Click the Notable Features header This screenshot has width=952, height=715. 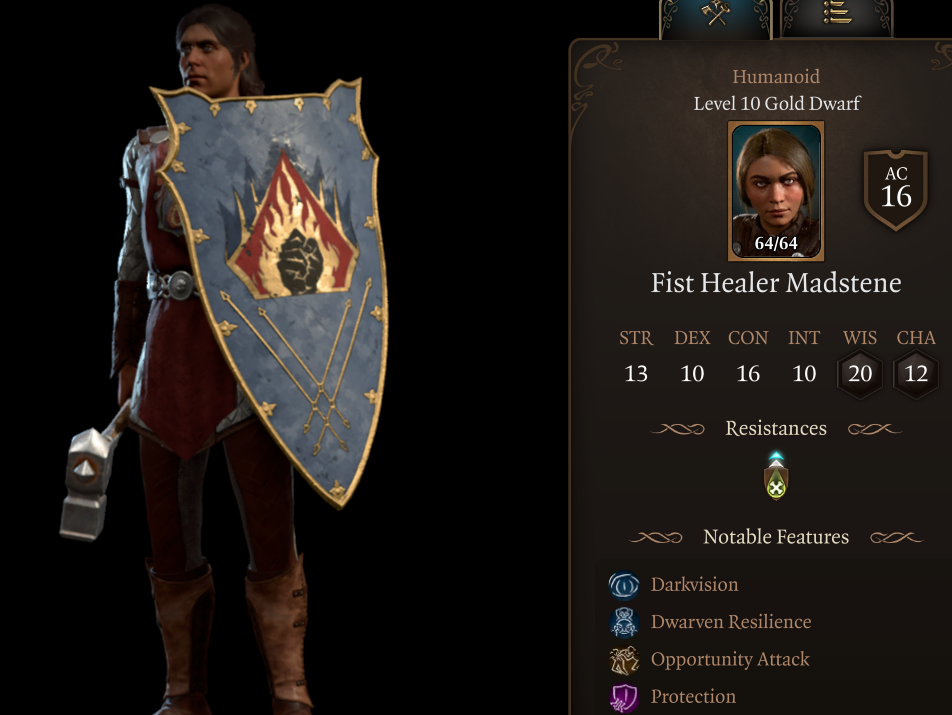776,537
